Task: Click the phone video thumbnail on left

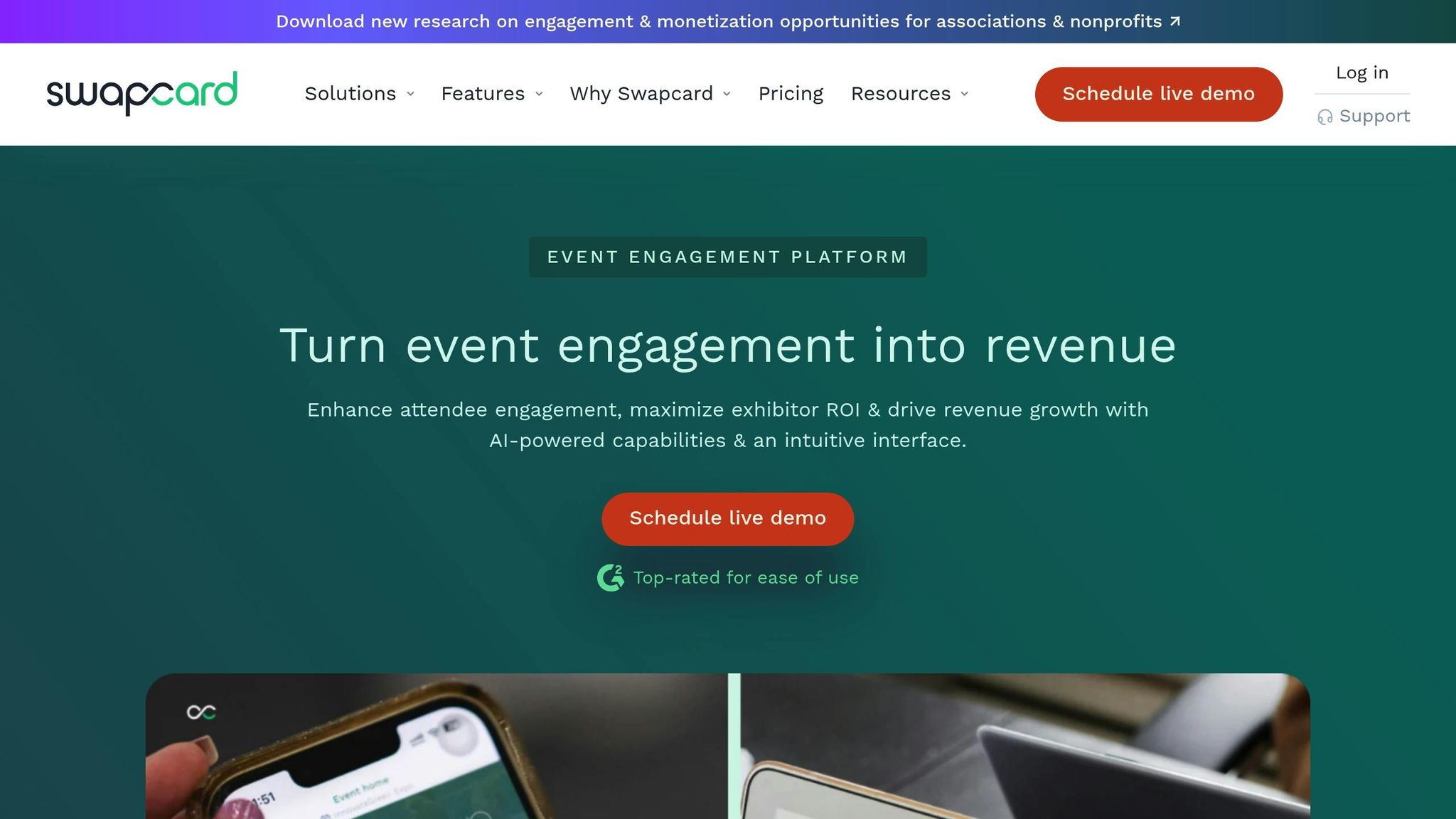Action: [x=437, y=746]
